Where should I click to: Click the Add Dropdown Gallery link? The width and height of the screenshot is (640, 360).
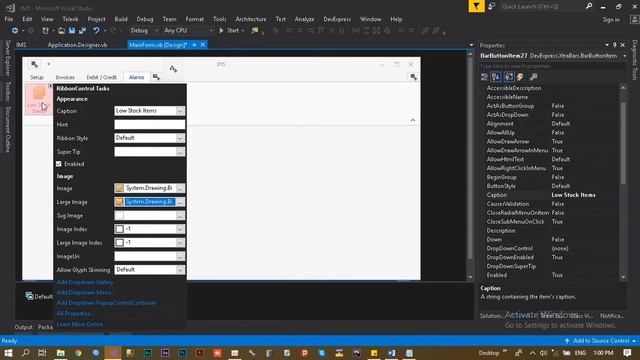85,282
